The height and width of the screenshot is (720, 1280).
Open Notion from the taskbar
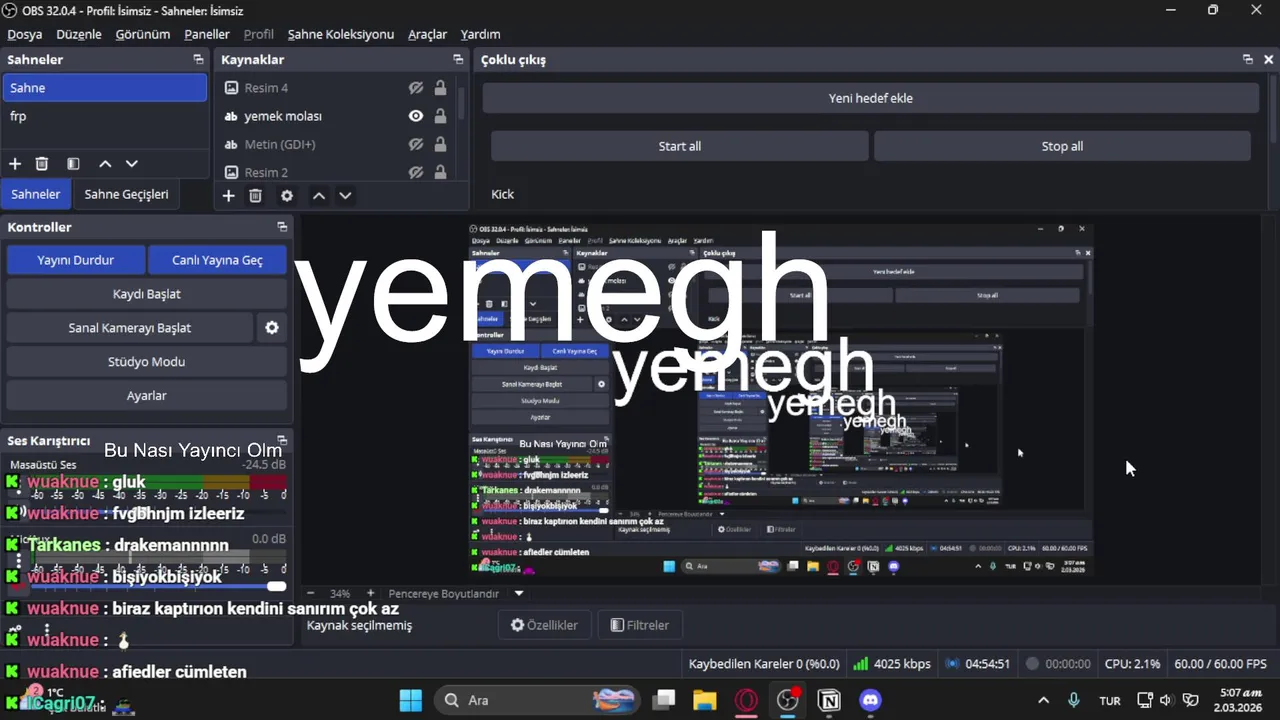click(x=829, y=700)
